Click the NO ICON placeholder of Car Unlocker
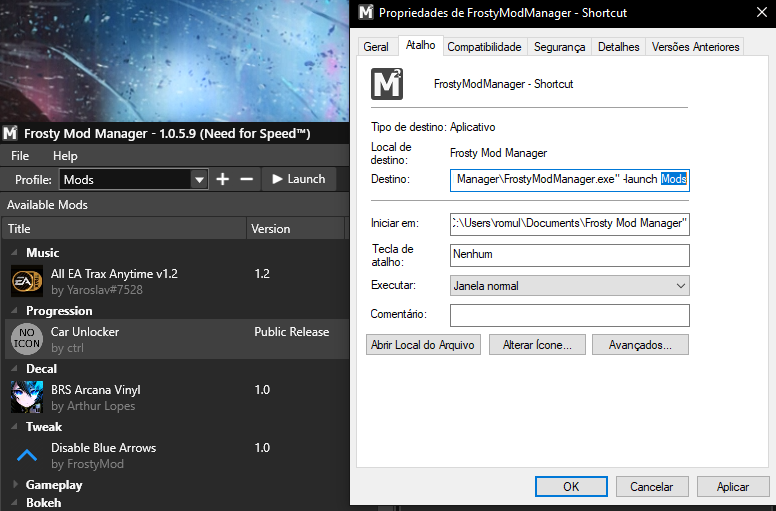The height and width of the screenshot is (511, 776). (x=27, y=339)
